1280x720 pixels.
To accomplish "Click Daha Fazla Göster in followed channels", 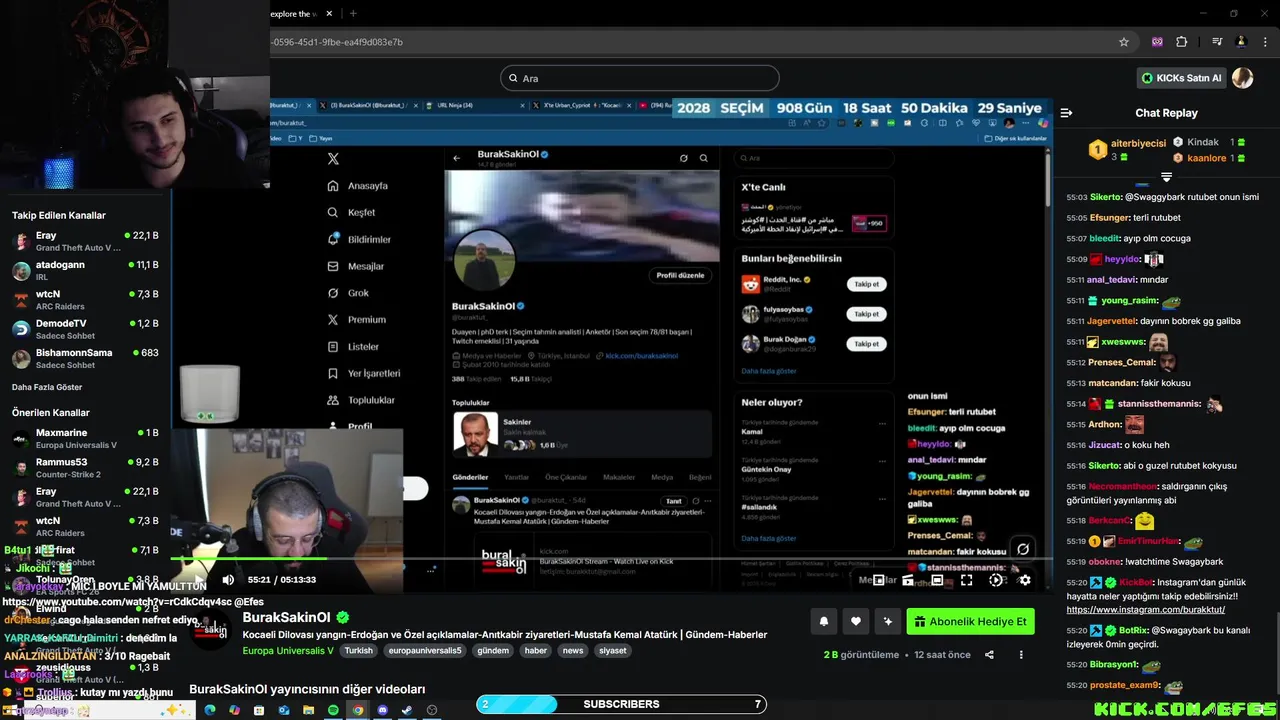I will [47, 387].
